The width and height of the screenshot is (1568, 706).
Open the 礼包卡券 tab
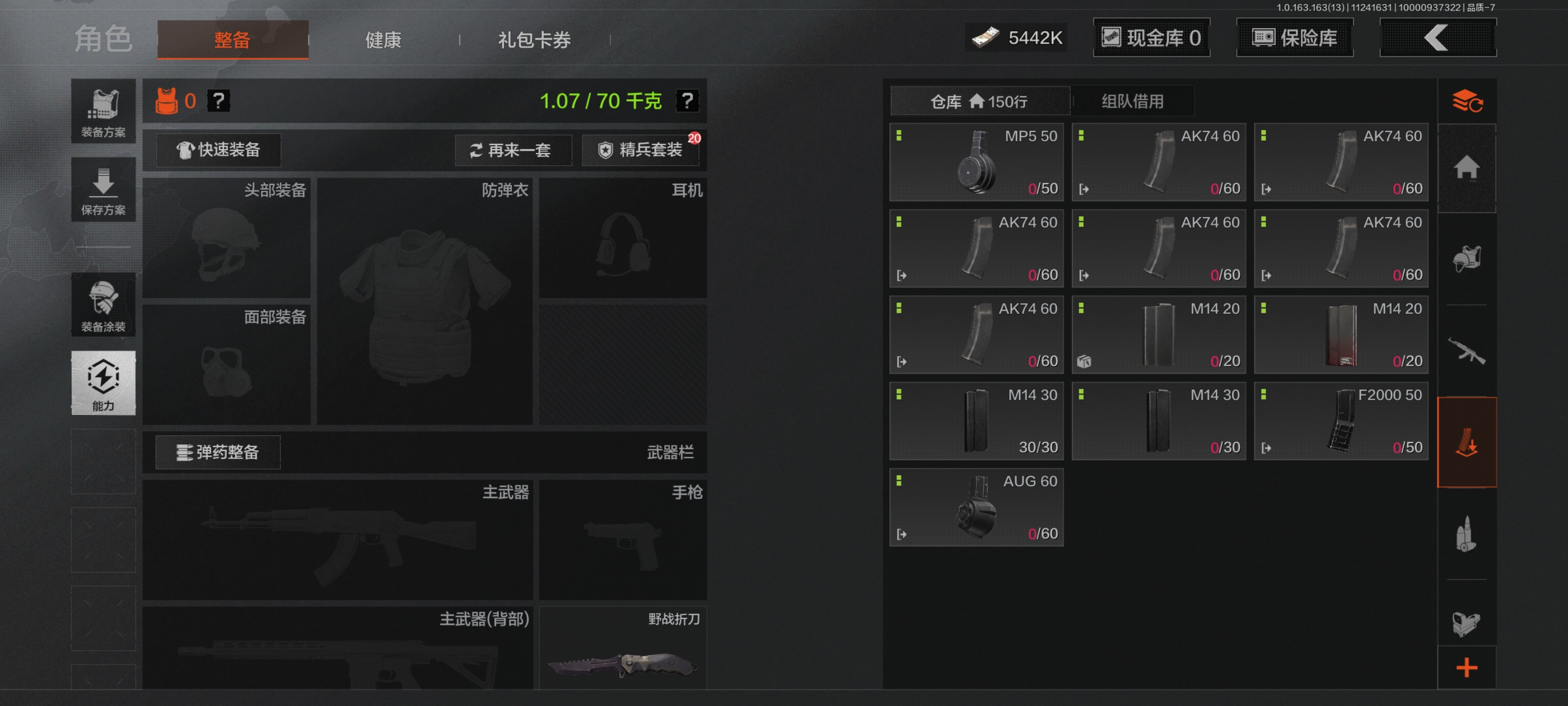pyautogui.click(x=534, y=40)
